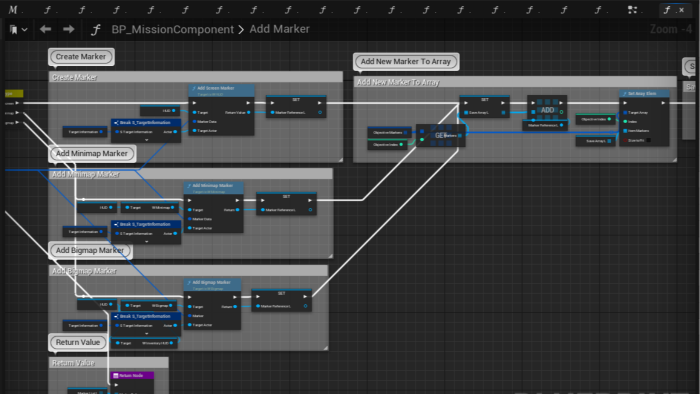This screenshot has height=394, width=700.
Task: Expand Break S_TargetInformation in Add Bigmap Marker group
Action: coord(146,333)
